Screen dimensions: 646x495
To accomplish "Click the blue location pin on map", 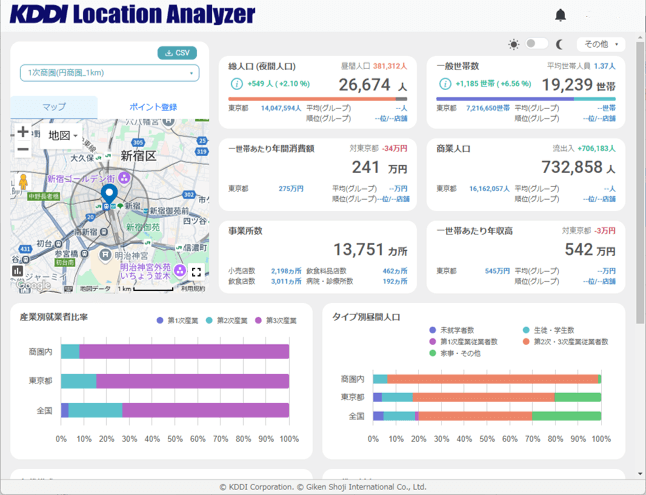I will tap(109, 195).
